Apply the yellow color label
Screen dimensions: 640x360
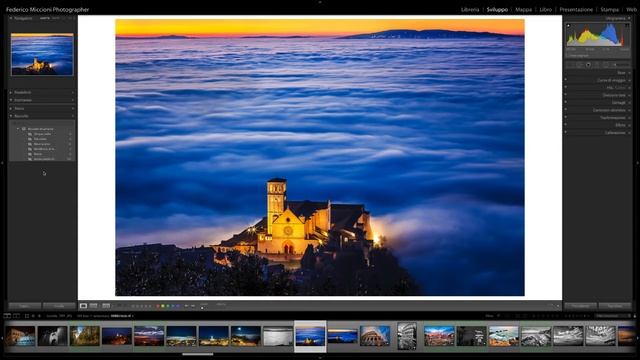[162, 306]
